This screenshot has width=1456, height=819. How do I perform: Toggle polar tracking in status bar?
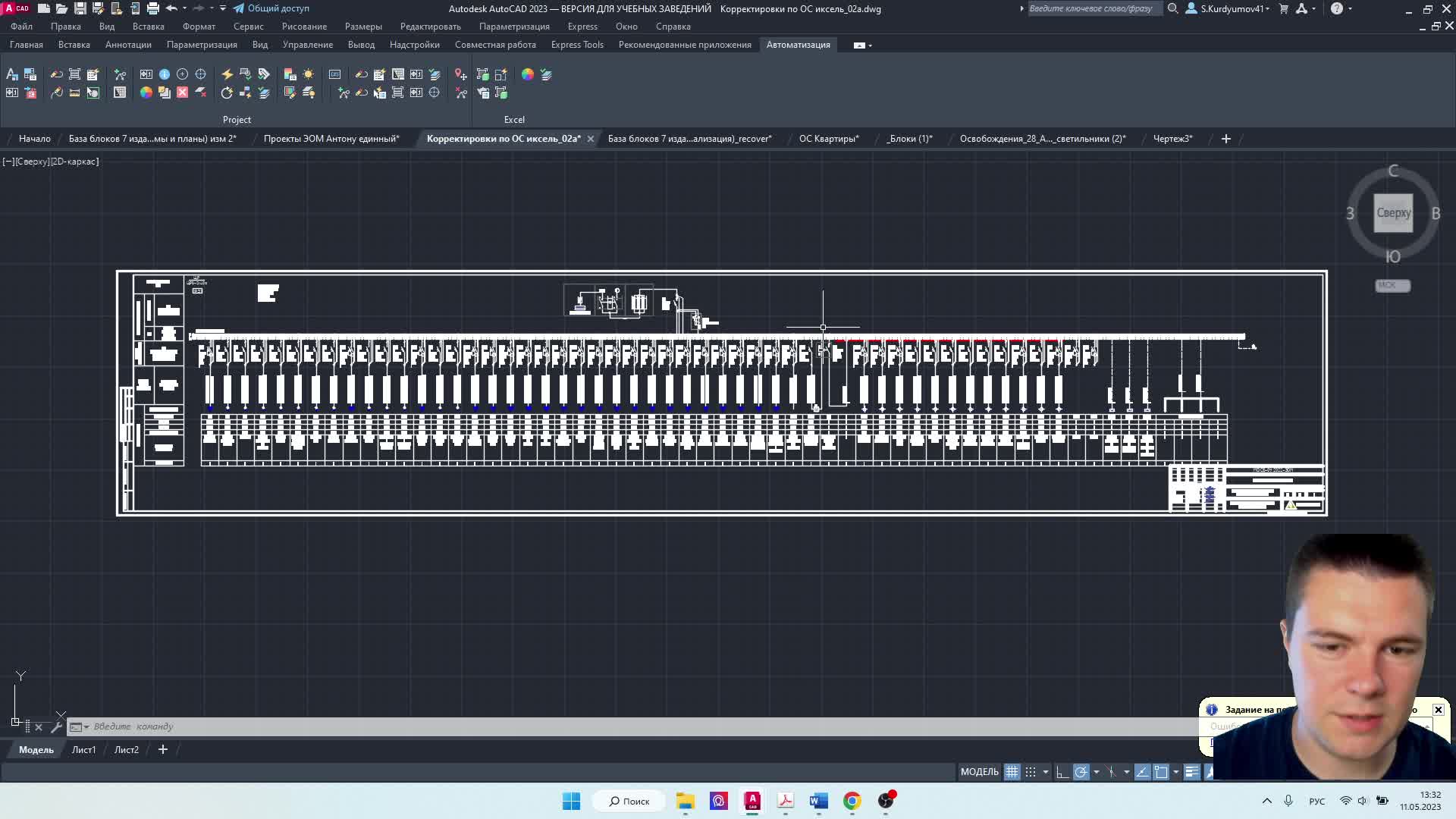pos(1081,772)
